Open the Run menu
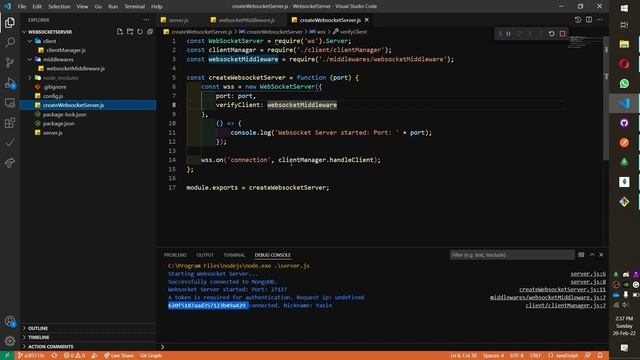This screenshot has width=640, height=360. click(x=113, y=7)
